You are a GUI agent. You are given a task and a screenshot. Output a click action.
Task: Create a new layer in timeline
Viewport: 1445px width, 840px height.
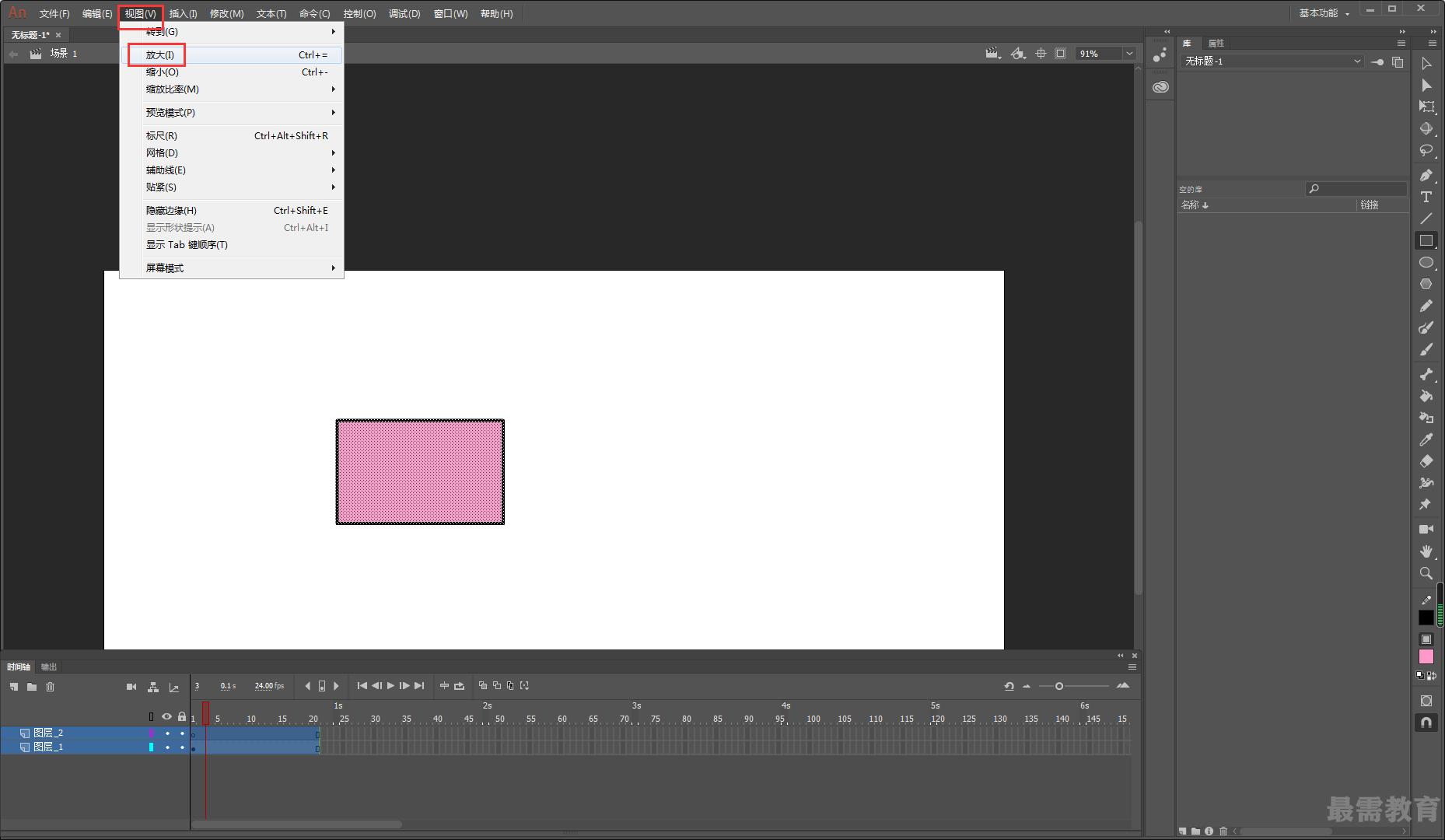click(x=14, y=687)
